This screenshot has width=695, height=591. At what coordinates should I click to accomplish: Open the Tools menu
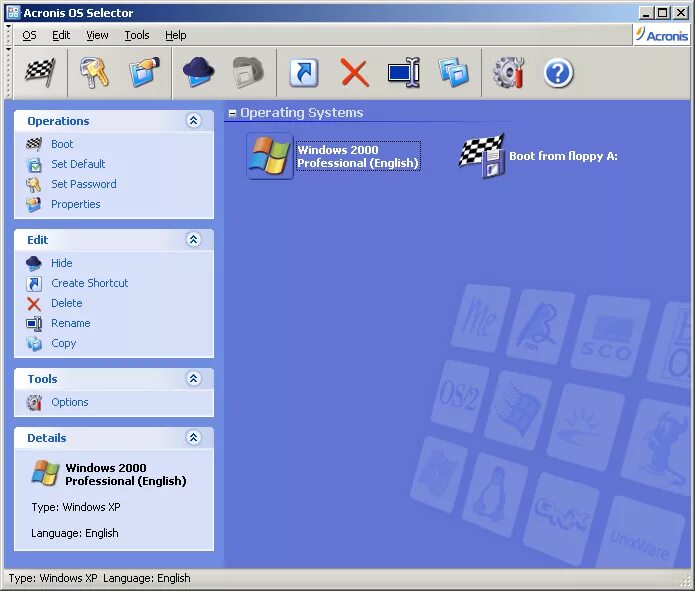[x=137, y=35]
